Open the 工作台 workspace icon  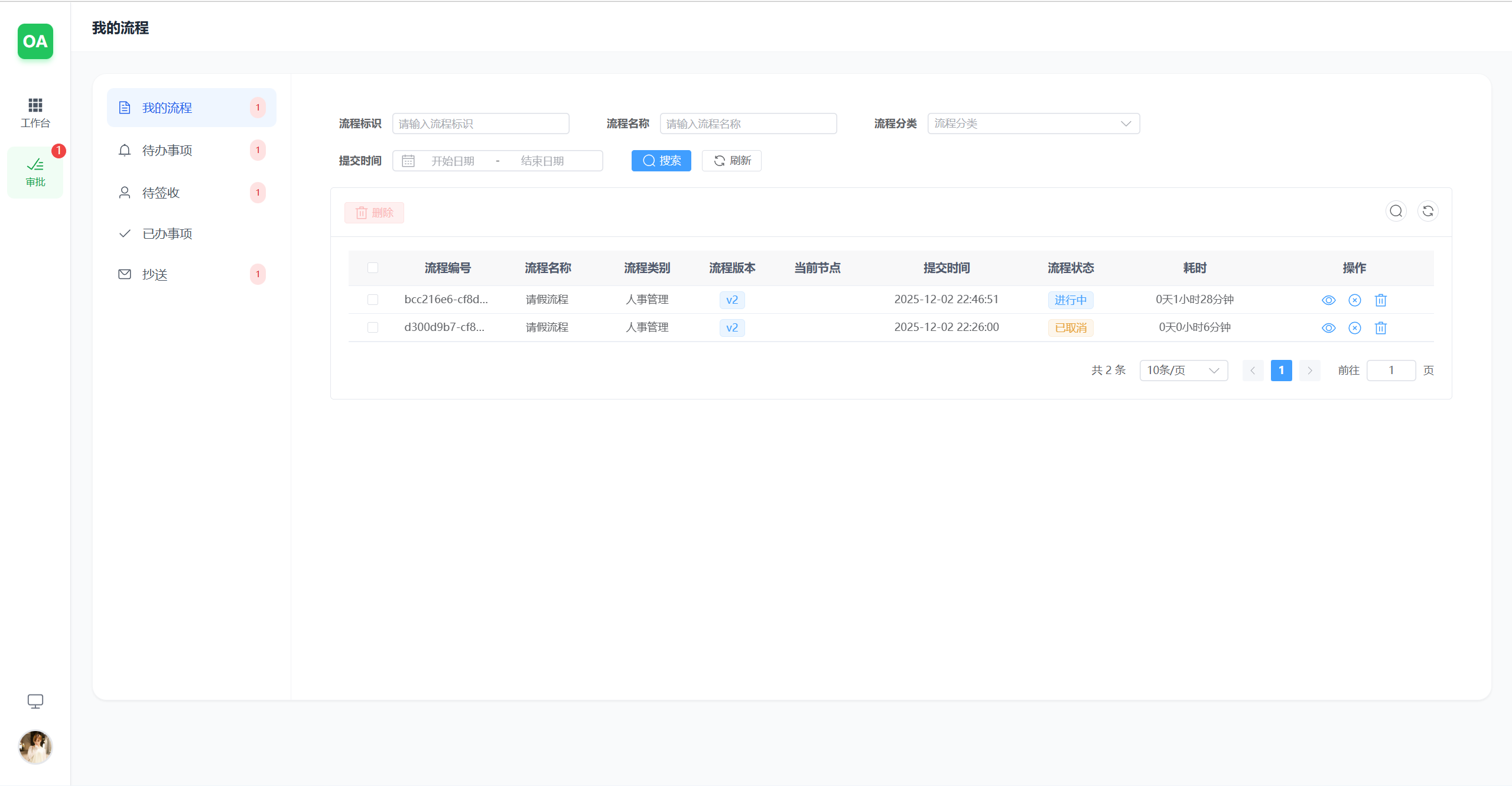click(x=35, y=111)
